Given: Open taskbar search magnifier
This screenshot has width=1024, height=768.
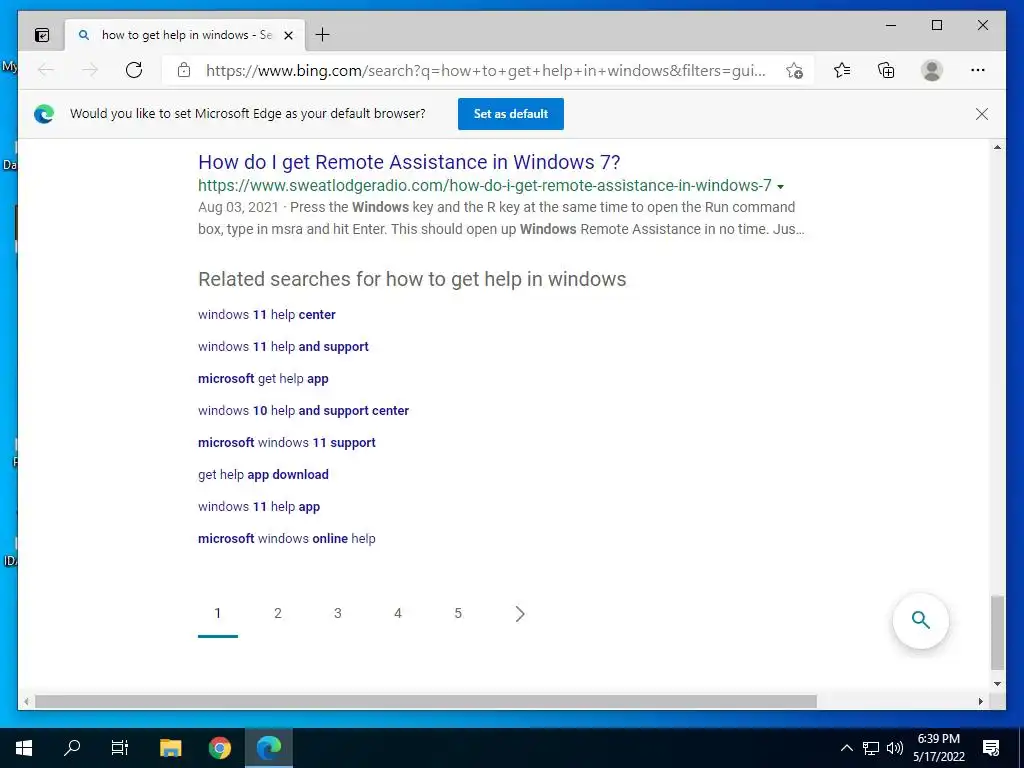Looking at the screenshot, I should 72,748.
